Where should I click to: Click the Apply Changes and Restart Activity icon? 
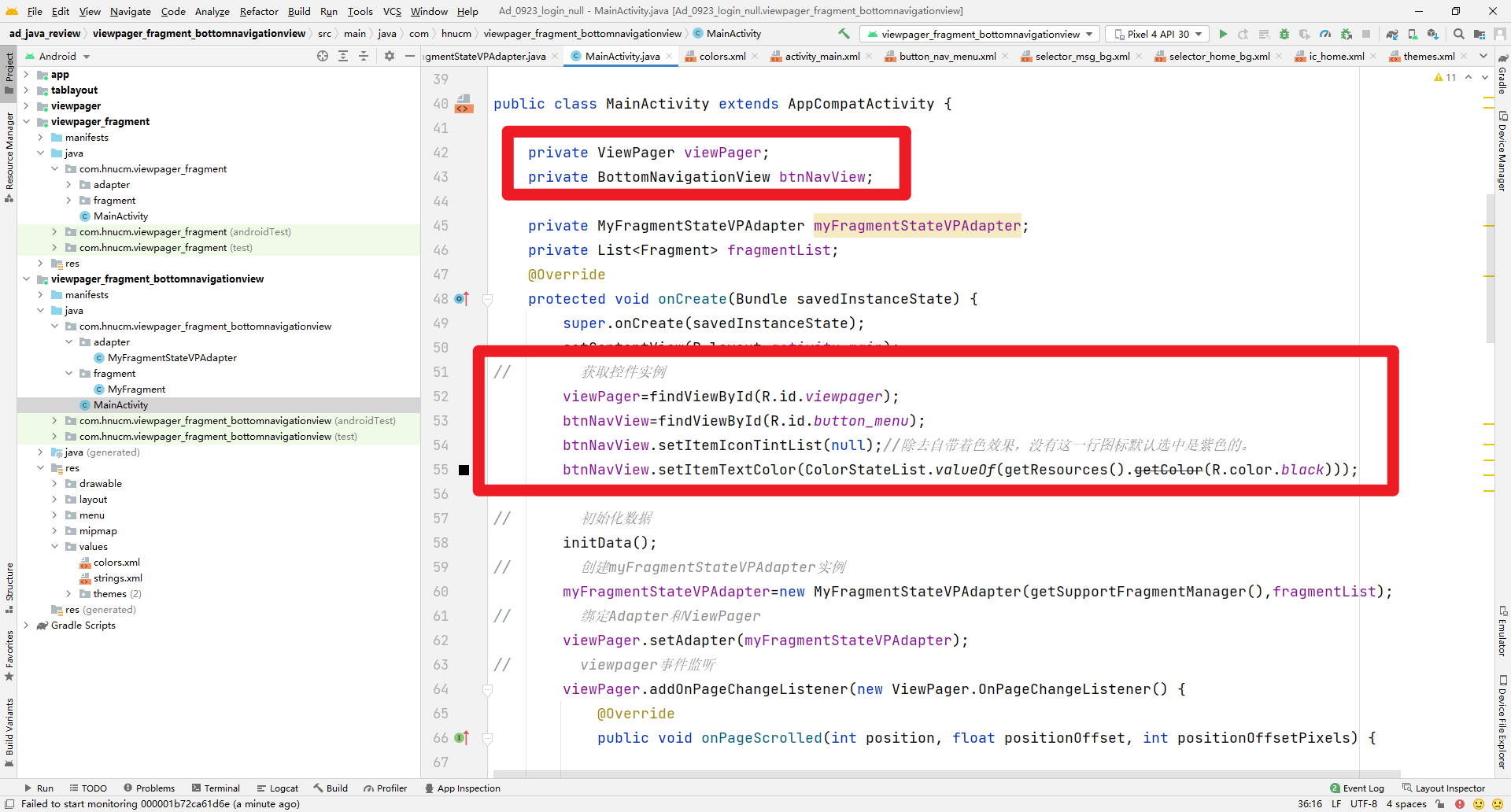(x=1243, y=34)
